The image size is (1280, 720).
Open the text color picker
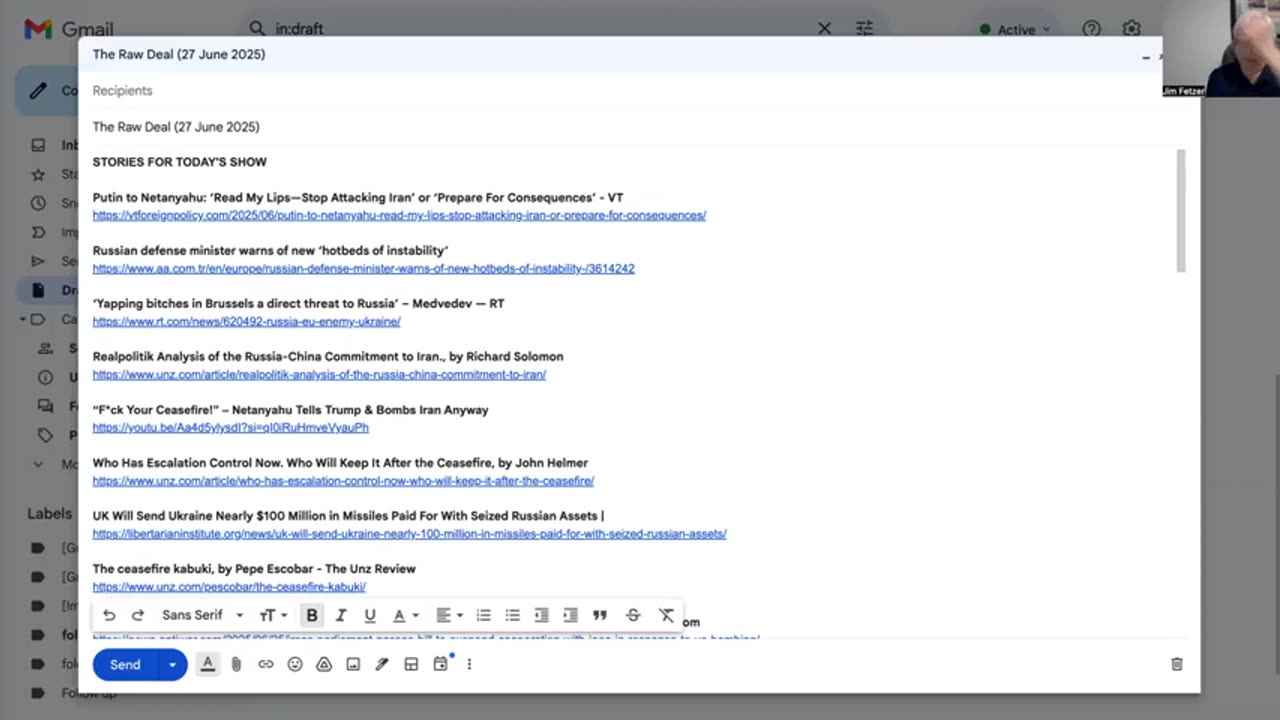405,615
